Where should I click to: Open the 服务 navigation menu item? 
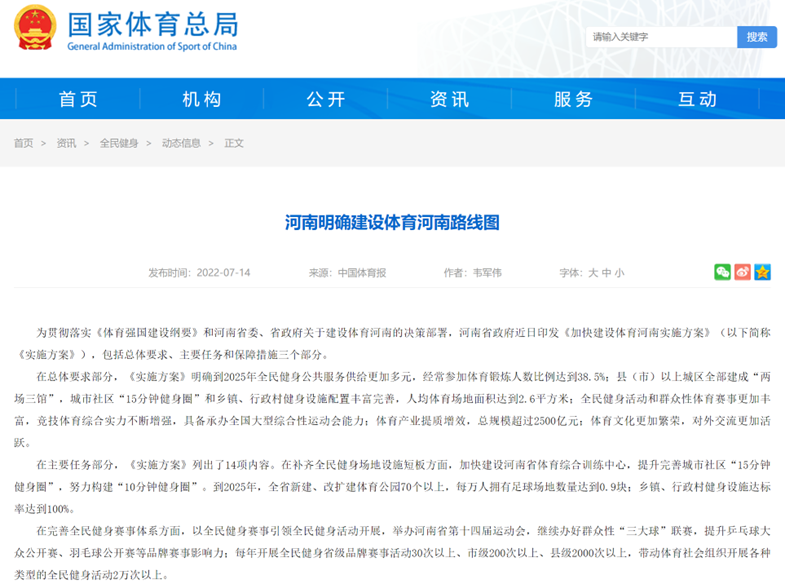(574, 99)
